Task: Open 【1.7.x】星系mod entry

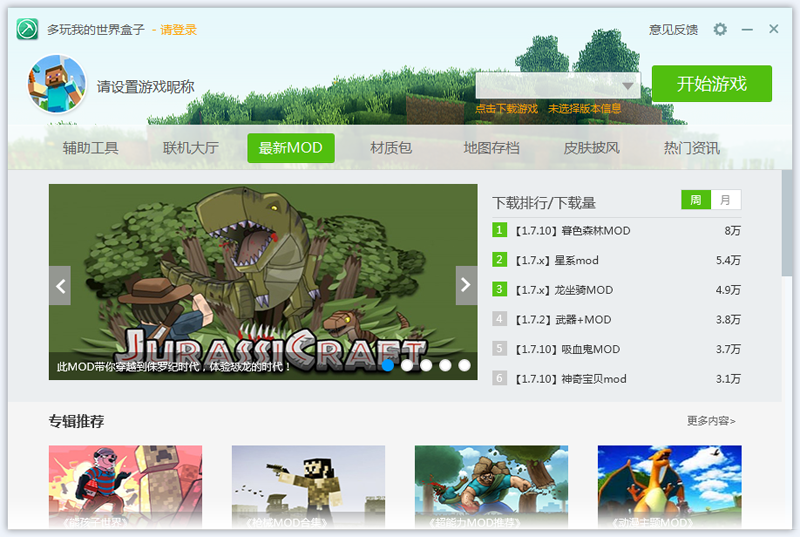Action: point(556,260)
